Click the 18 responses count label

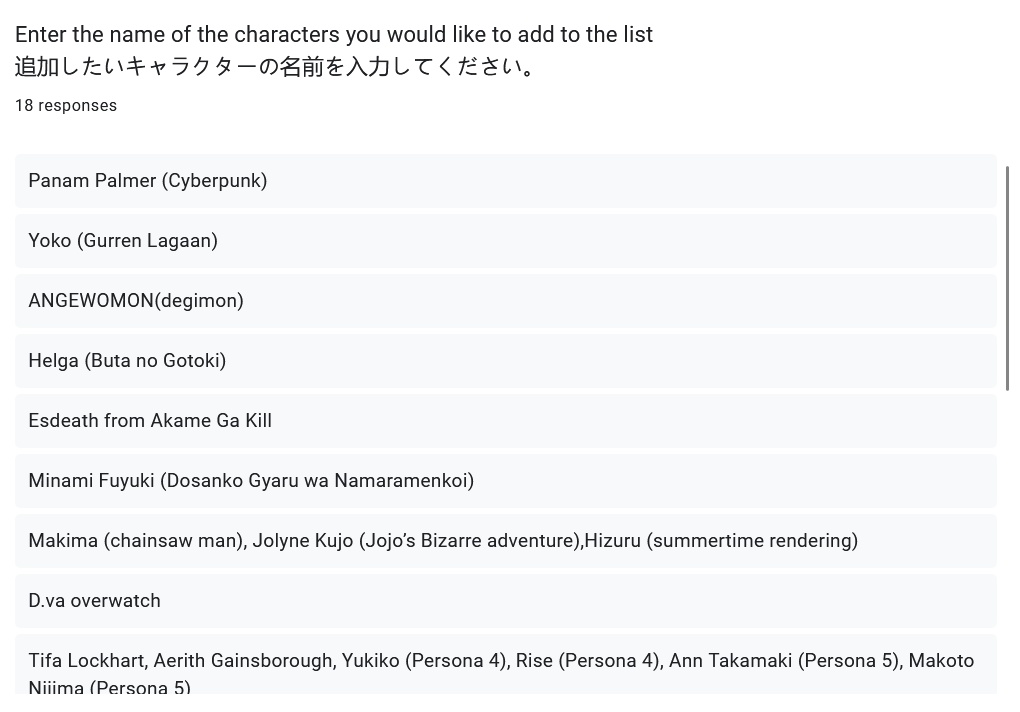[x=66, y=106]
